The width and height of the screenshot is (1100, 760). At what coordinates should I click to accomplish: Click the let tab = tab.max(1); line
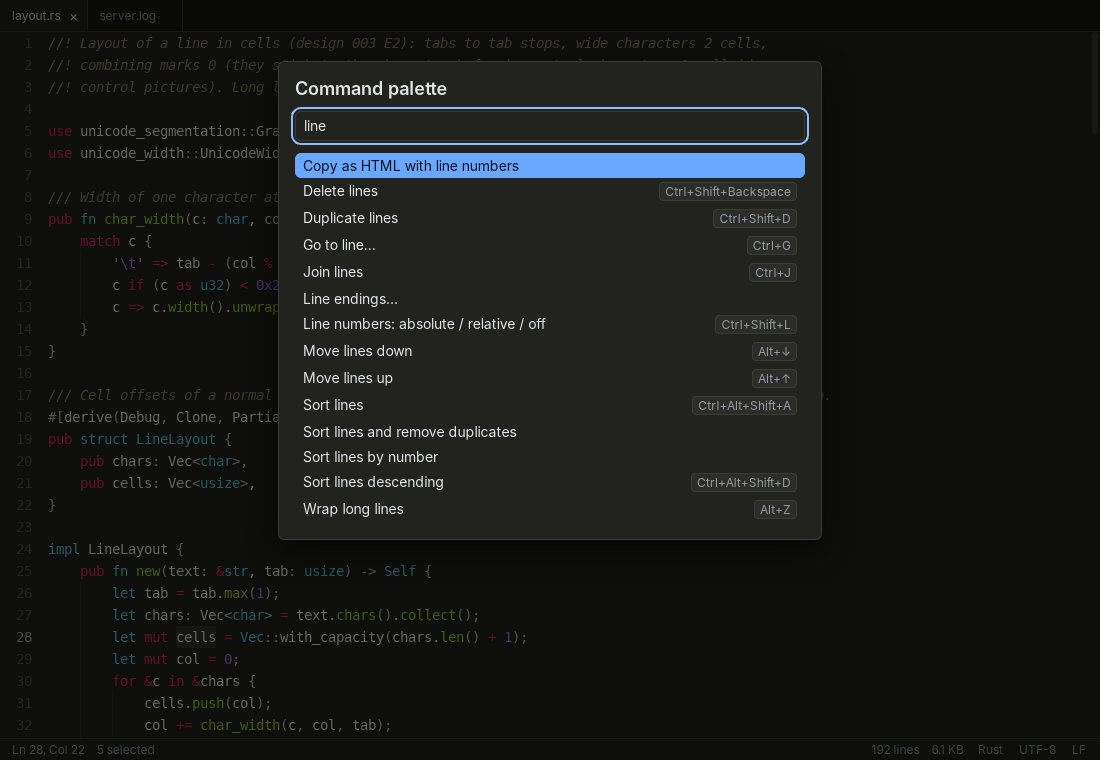(x=196, y=593)
